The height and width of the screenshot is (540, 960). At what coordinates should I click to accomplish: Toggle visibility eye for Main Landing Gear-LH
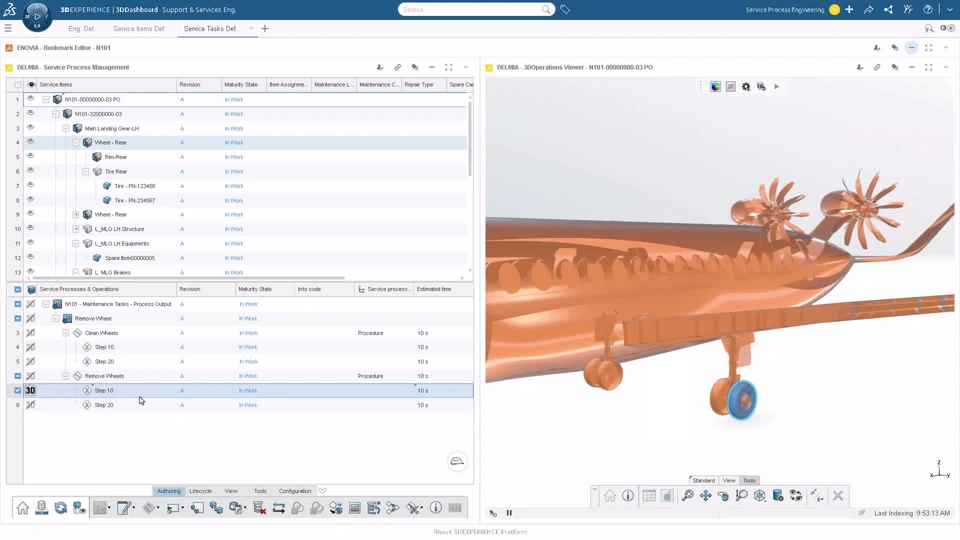(31, 128)
